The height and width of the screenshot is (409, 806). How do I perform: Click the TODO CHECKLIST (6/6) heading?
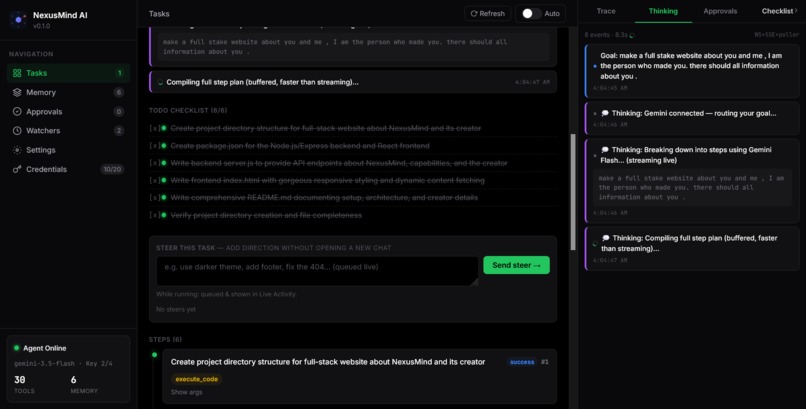pos(188,110)
